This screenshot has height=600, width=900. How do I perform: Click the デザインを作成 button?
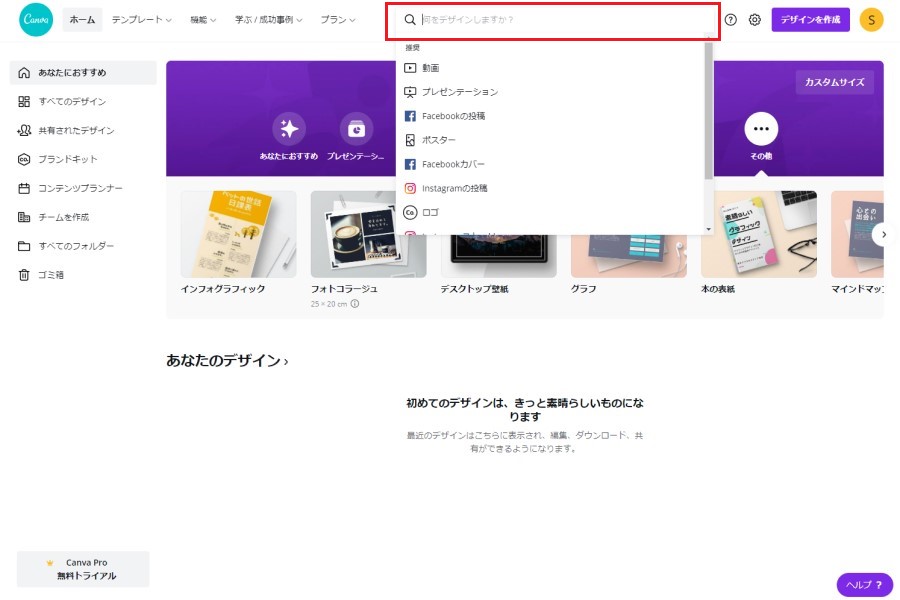click(810, 20)
